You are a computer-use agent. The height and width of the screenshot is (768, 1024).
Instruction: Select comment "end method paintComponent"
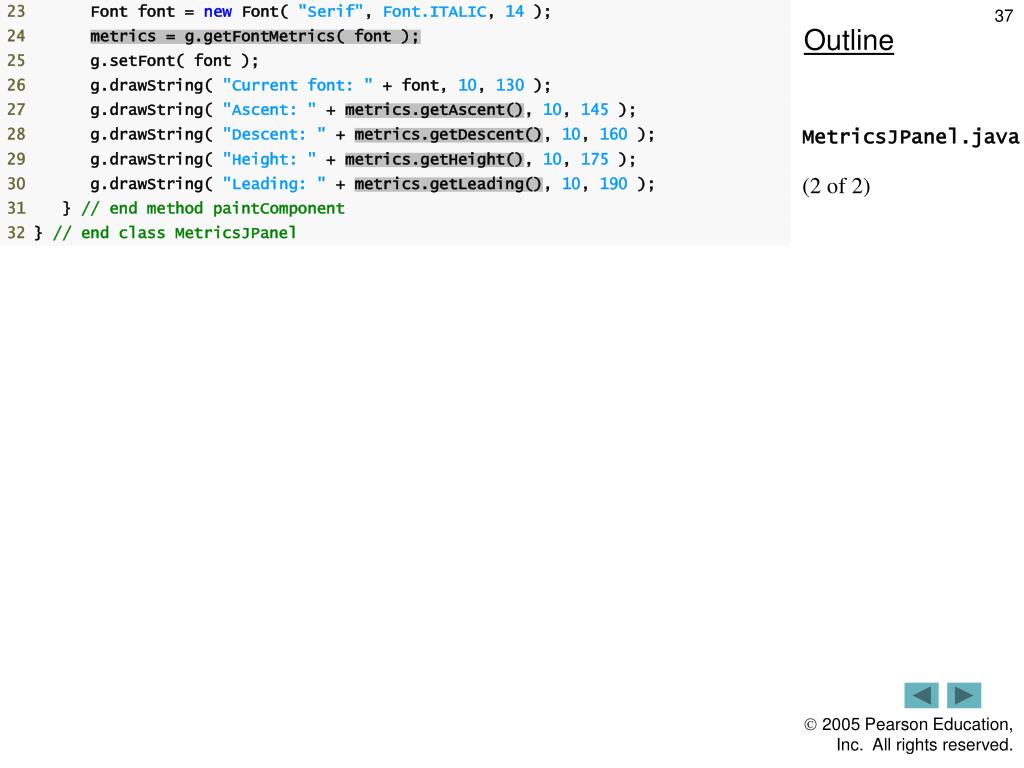click(x=213, y=208)
